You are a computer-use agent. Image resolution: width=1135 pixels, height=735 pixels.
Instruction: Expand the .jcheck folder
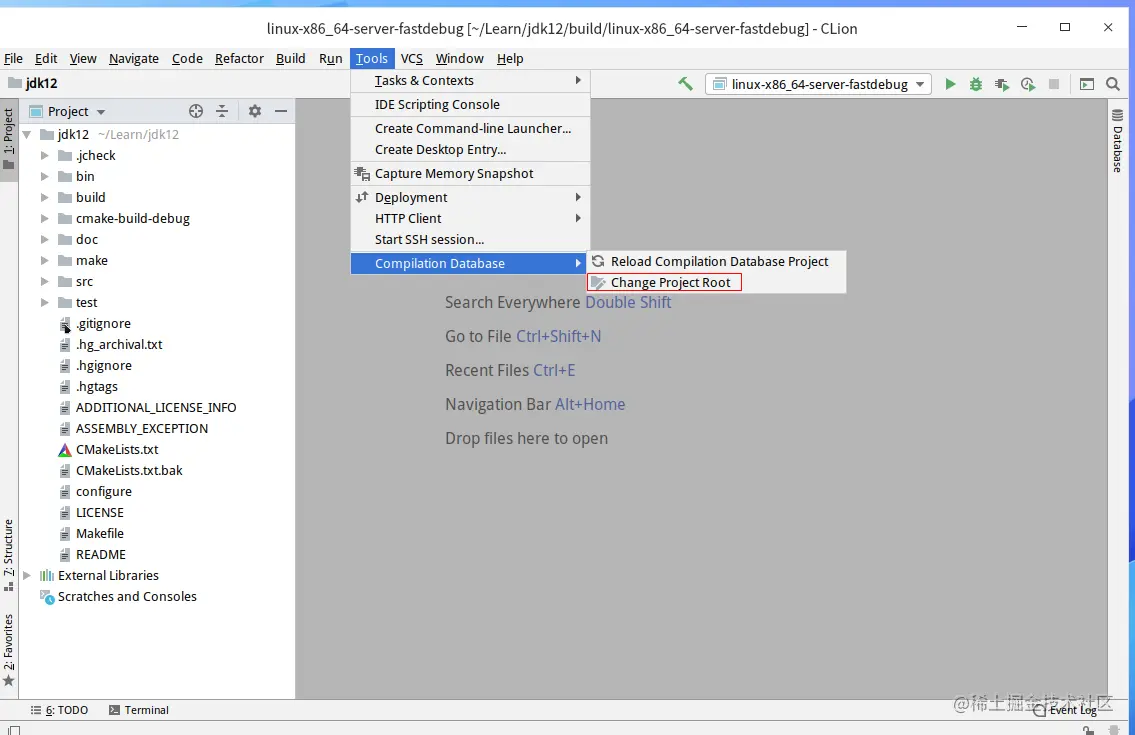coord(44,156)
